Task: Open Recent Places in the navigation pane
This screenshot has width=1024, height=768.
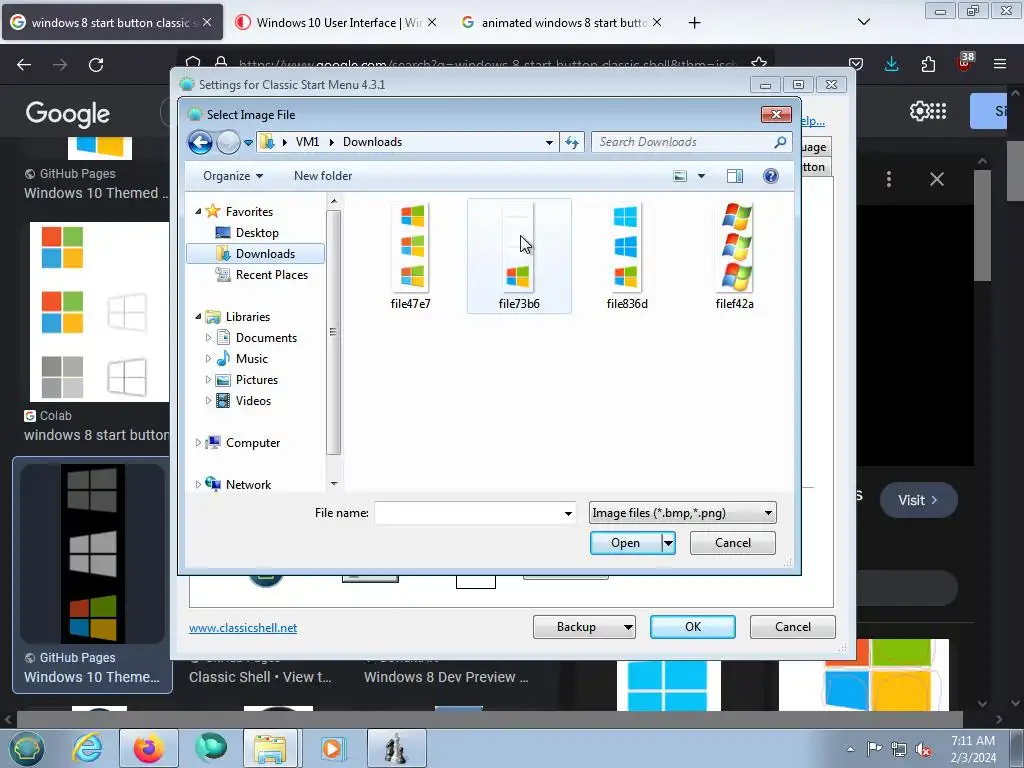Action: click(x=272, y=275)
